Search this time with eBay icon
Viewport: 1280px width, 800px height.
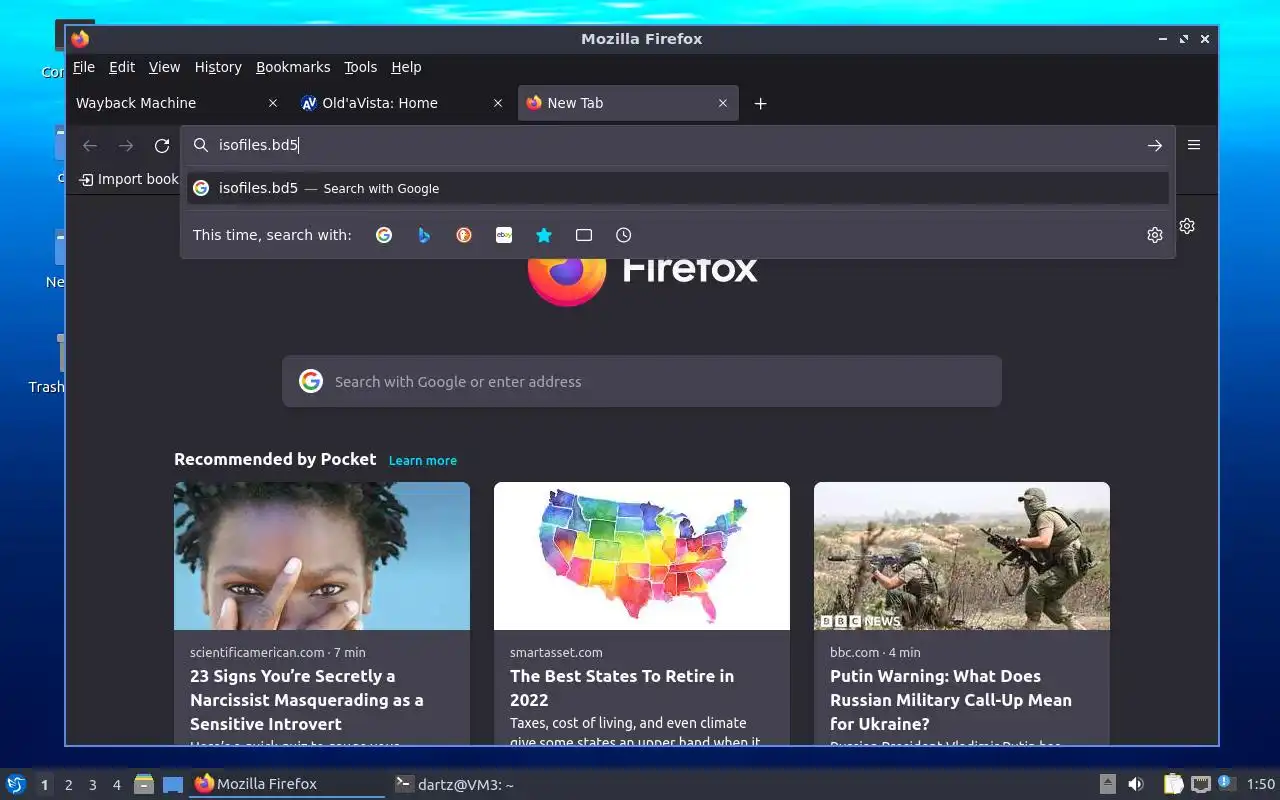point(504,235)
